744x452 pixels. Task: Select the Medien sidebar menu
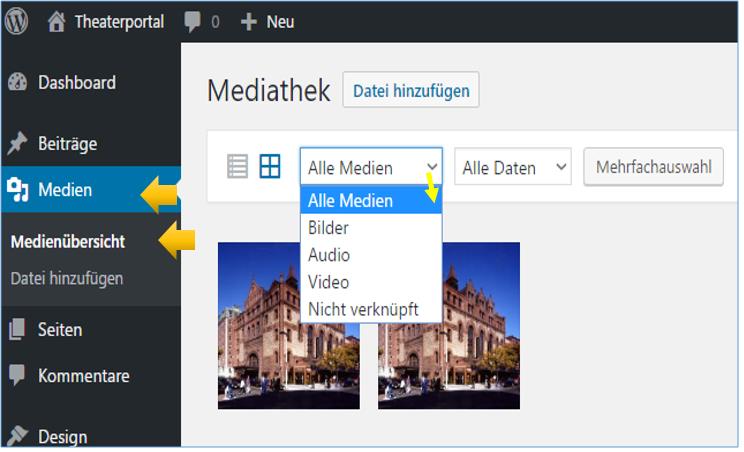[x=65, y=190]
